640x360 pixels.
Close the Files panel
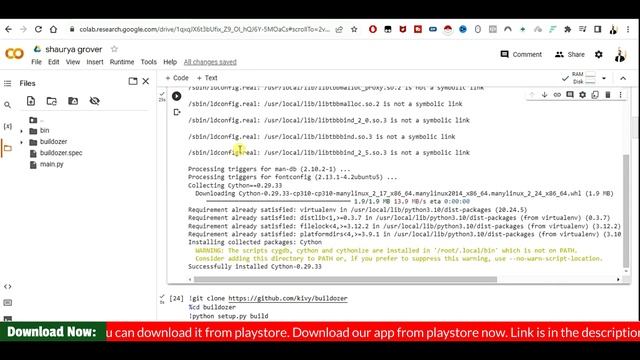(x=146, y=81)
